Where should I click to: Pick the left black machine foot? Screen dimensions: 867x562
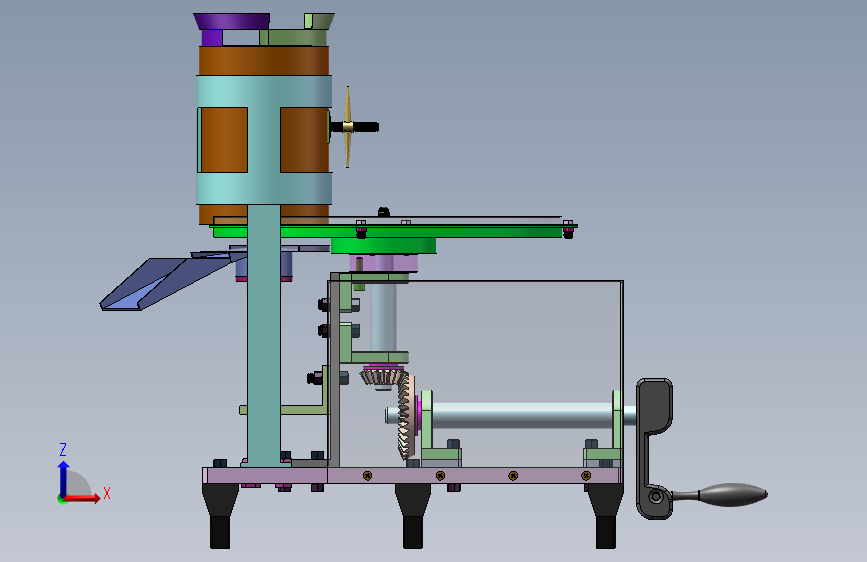click(220, 516)
